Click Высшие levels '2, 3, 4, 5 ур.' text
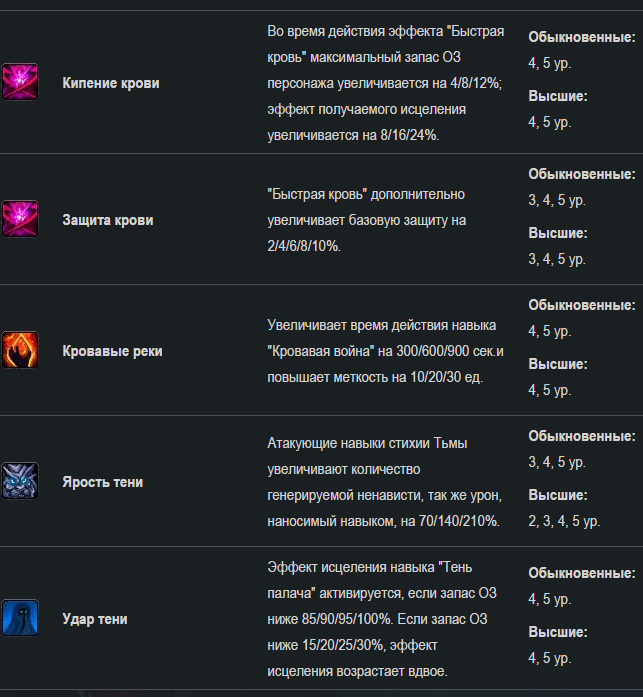 click(x=564, y=521)
